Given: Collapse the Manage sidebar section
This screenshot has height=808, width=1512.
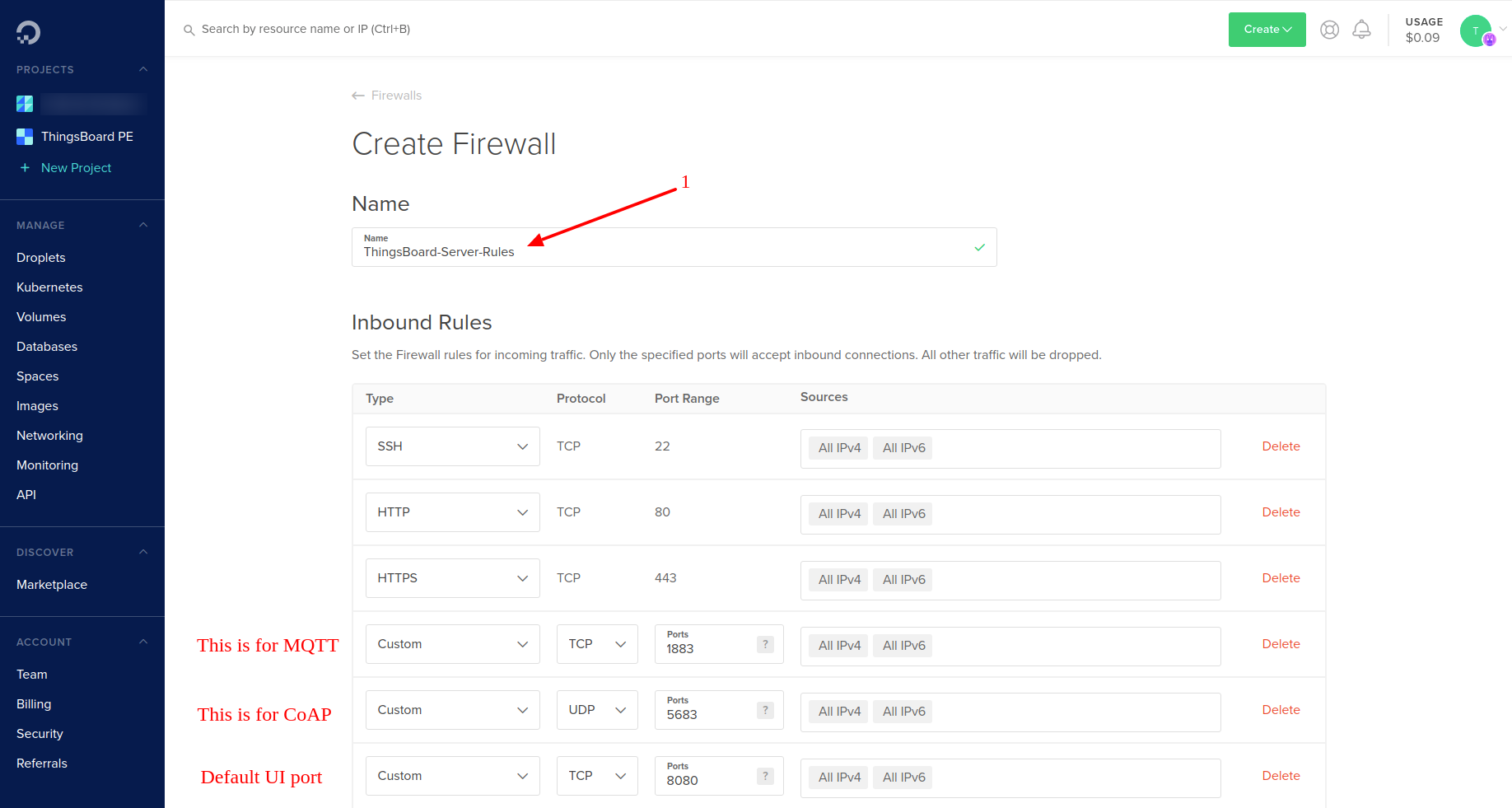Looking at the screenshot, I should 143,225.
